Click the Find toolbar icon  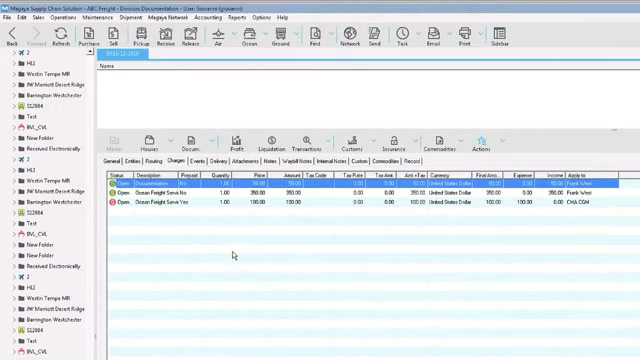(x=315, y=36)
